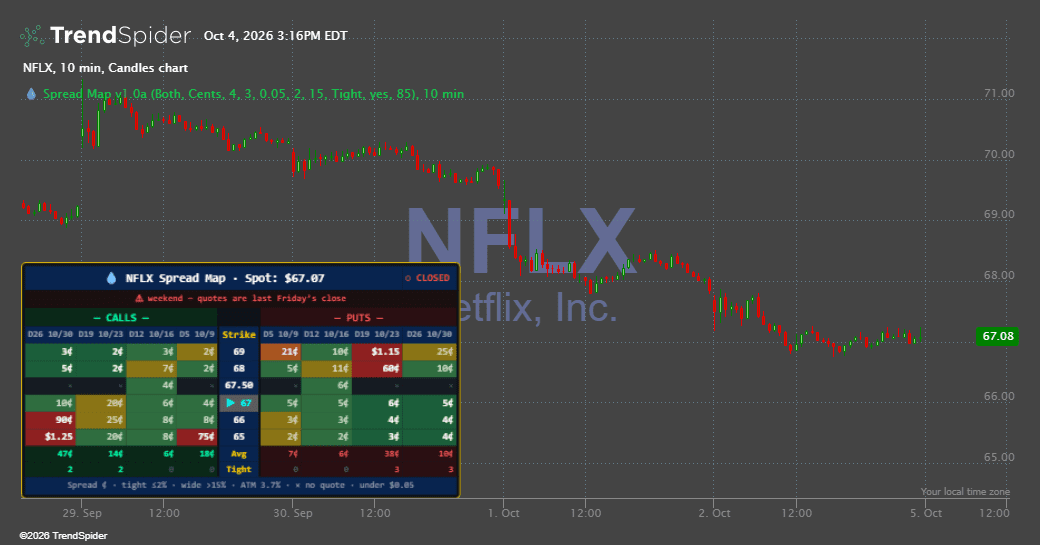The image size is (1040, 545).
Task: Click the puts D12 10/16 column header
Action: (x=326, y=334)
